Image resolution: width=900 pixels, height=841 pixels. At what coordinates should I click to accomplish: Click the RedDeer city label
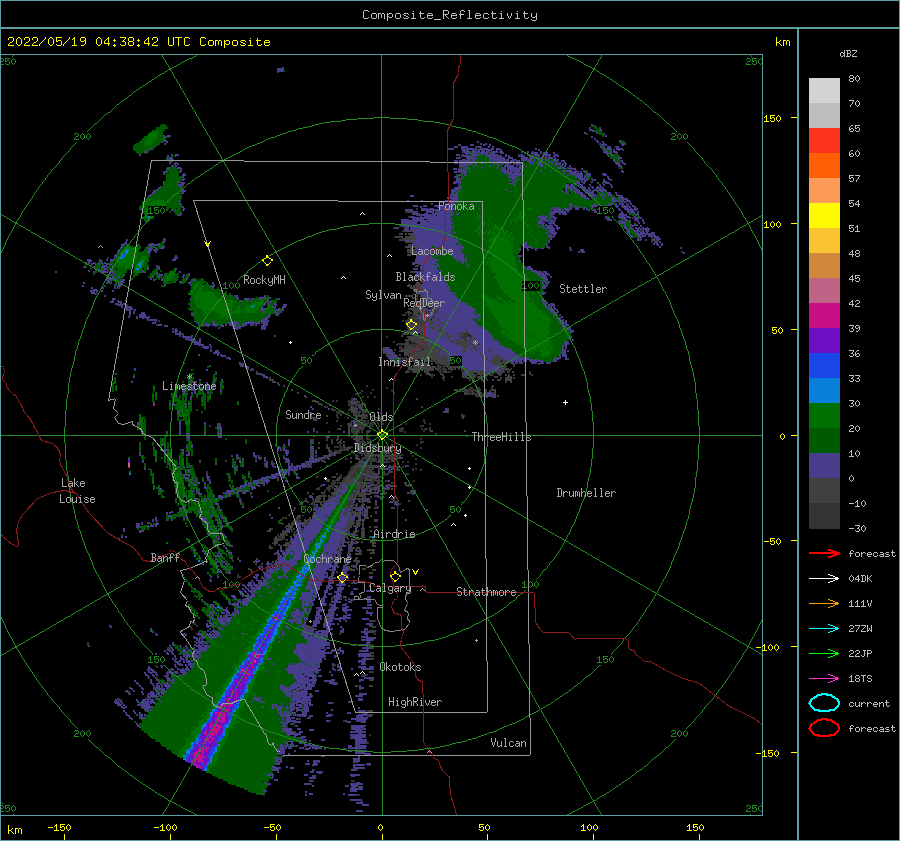[x=424, y=303]
